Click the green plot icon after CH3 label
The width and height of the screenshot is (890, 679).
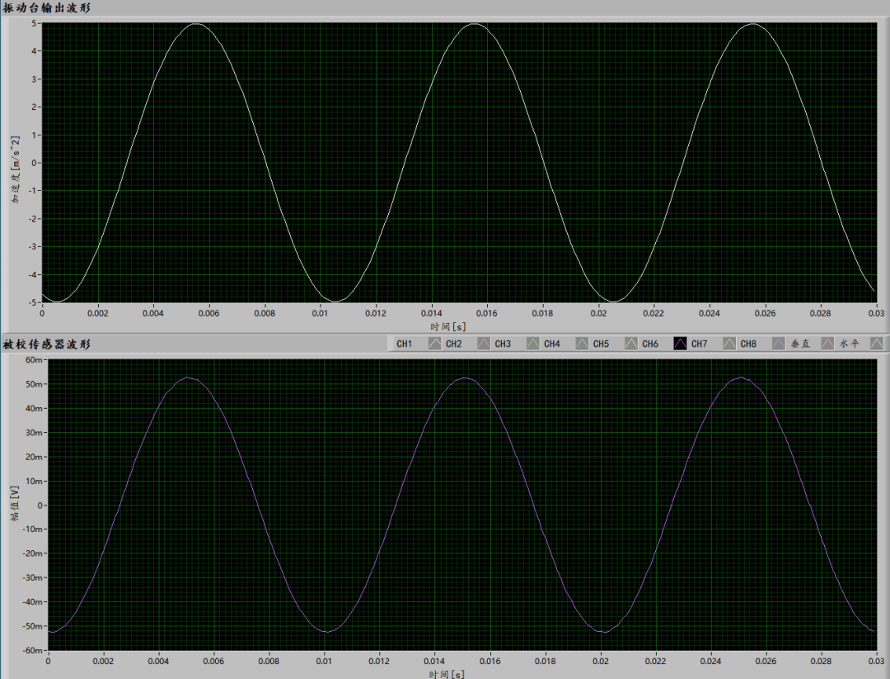(533, 343)
